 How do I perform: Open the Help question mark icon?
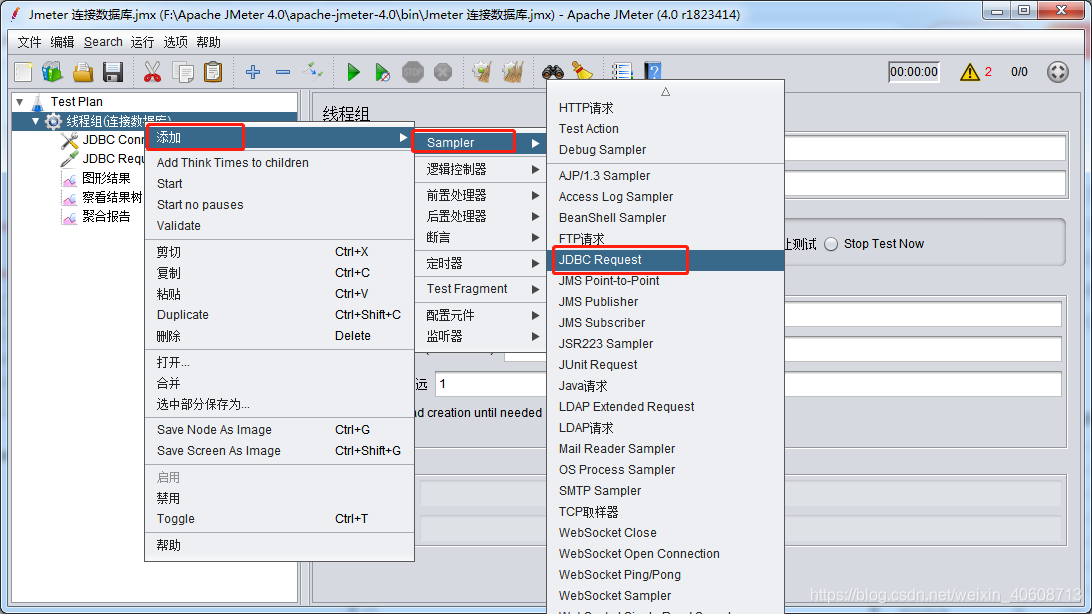(653, 70)
